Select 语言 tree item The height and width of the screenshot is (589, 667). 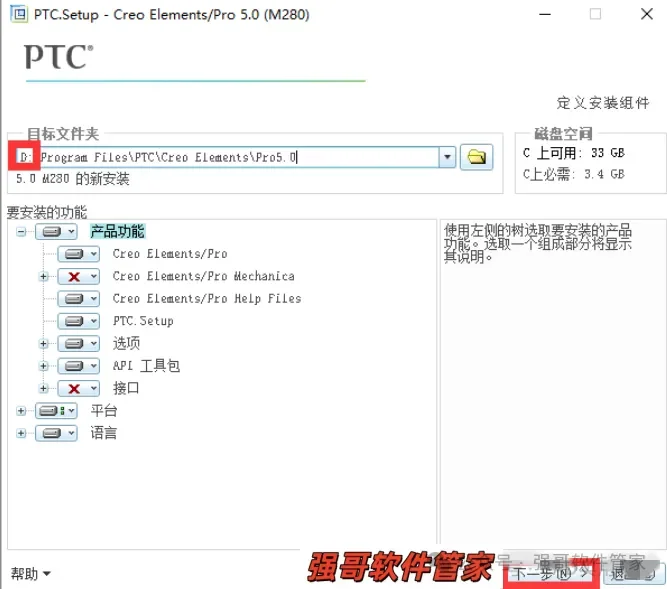[x=103, y=433]
